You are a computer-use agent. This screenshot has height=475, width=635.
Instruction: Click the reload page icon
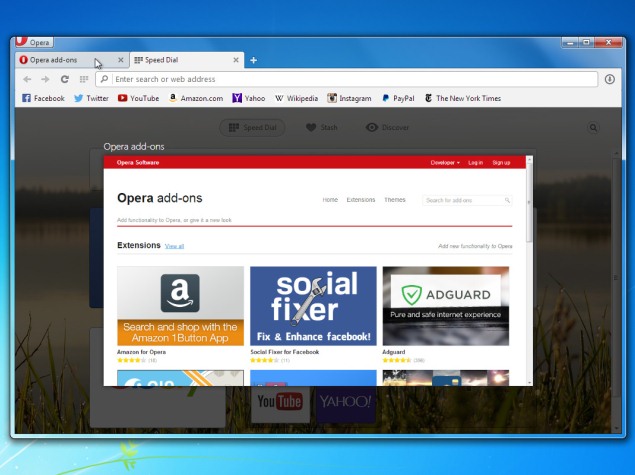(65, 79)
